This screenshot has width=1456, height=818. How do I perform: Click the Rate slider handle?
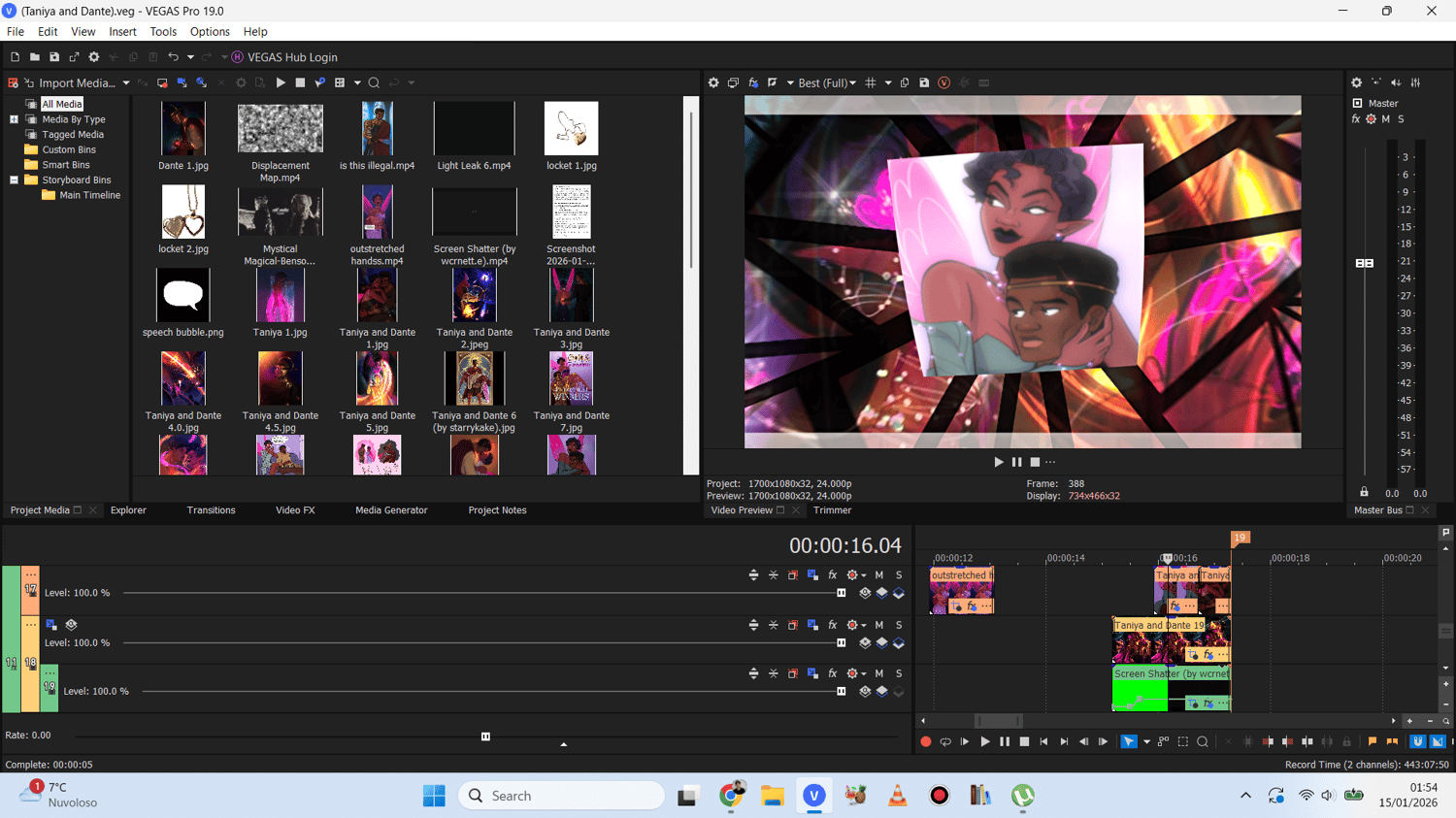pos(485,736)
